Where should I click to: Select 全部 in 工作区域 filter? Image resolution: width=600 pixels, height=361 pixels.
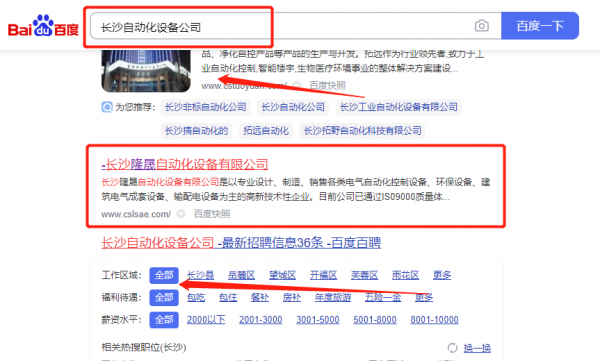coord(164,275)
